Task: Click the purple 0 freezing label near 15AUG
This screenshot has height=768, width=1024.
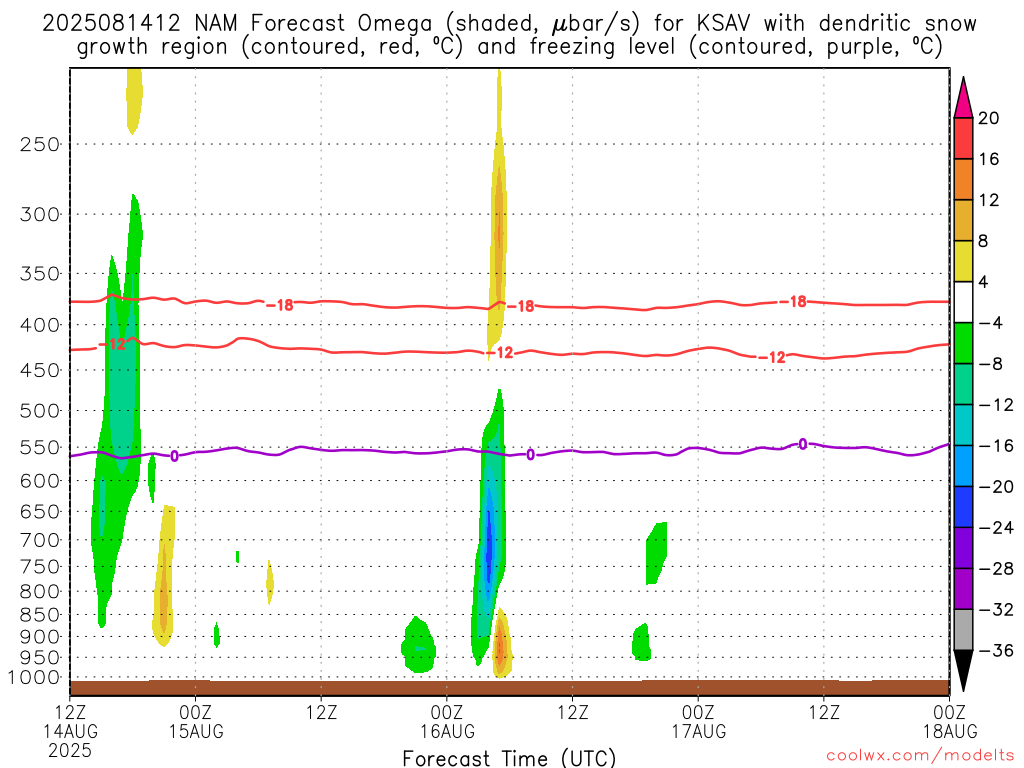Action: point(174,456)
